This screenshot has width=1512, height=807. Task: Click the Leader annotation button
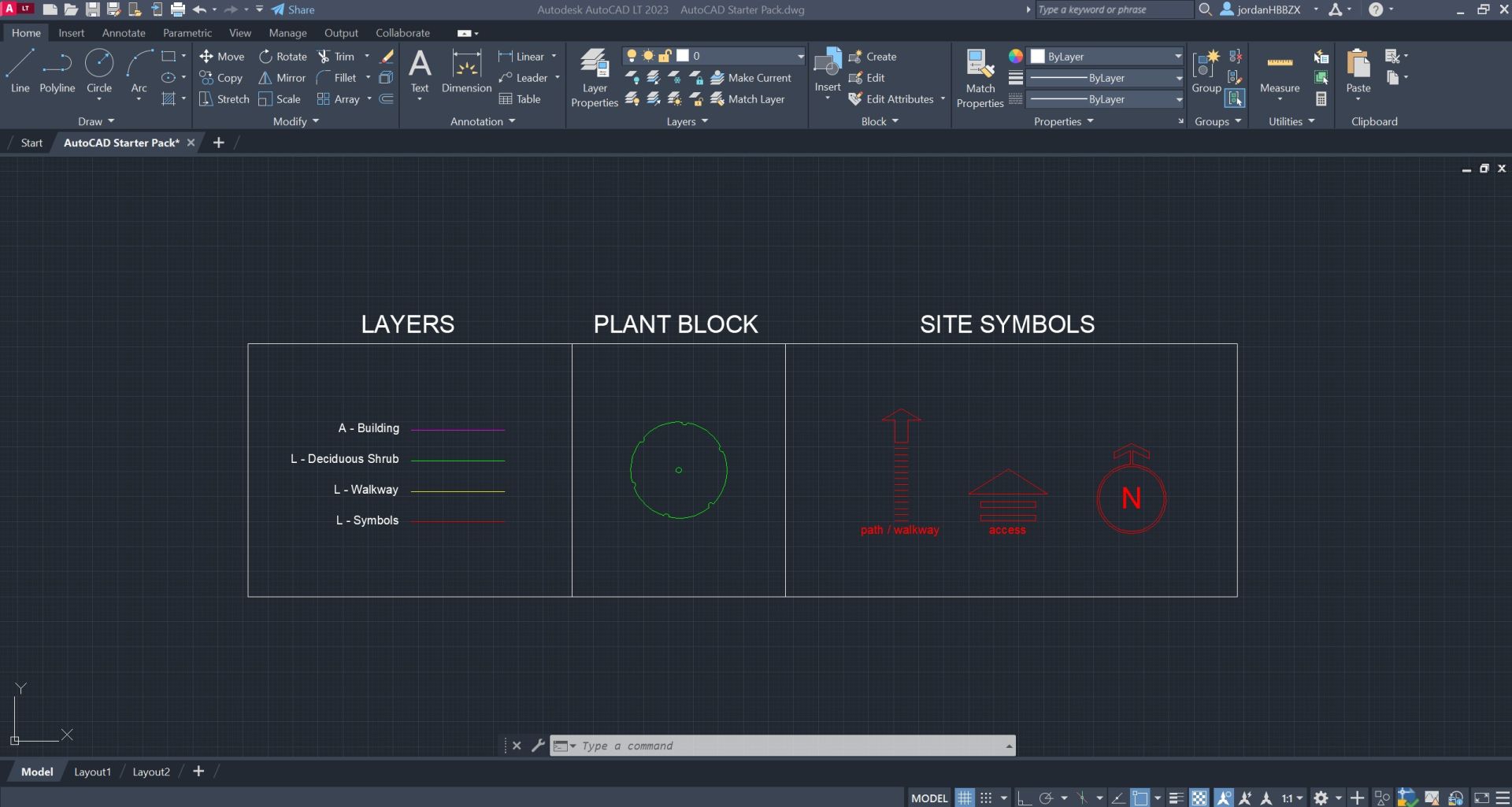pos(524,78)
